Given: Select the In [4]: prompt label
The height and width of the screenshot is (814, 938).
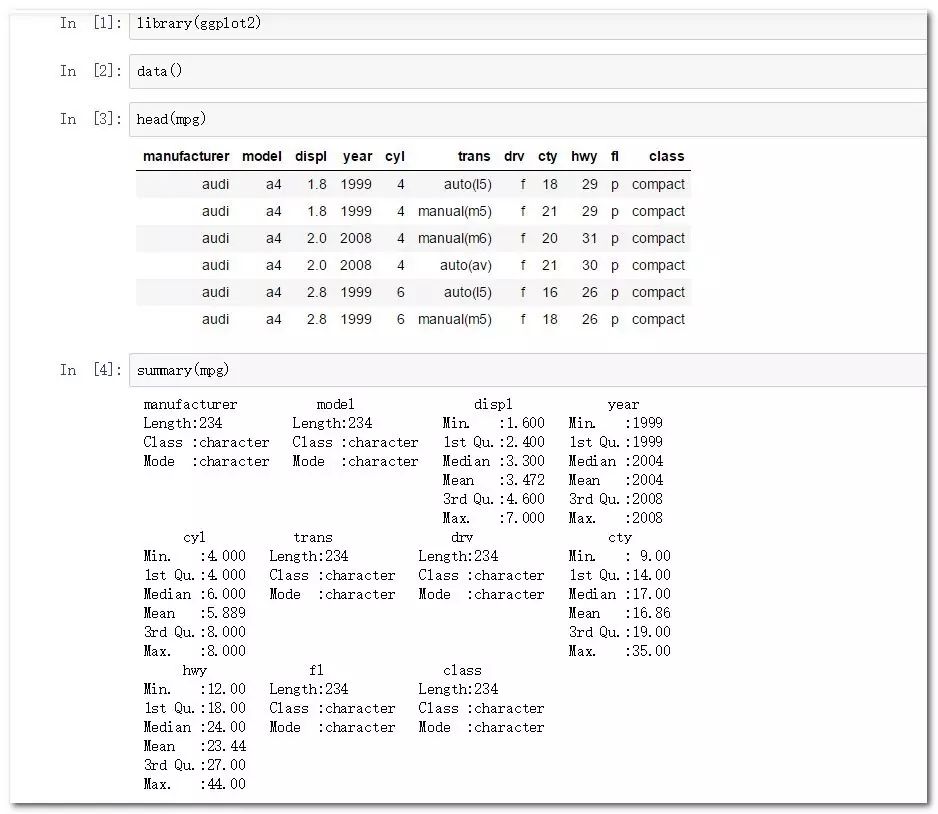Looking at the screenshot, I should pos(91,370).
